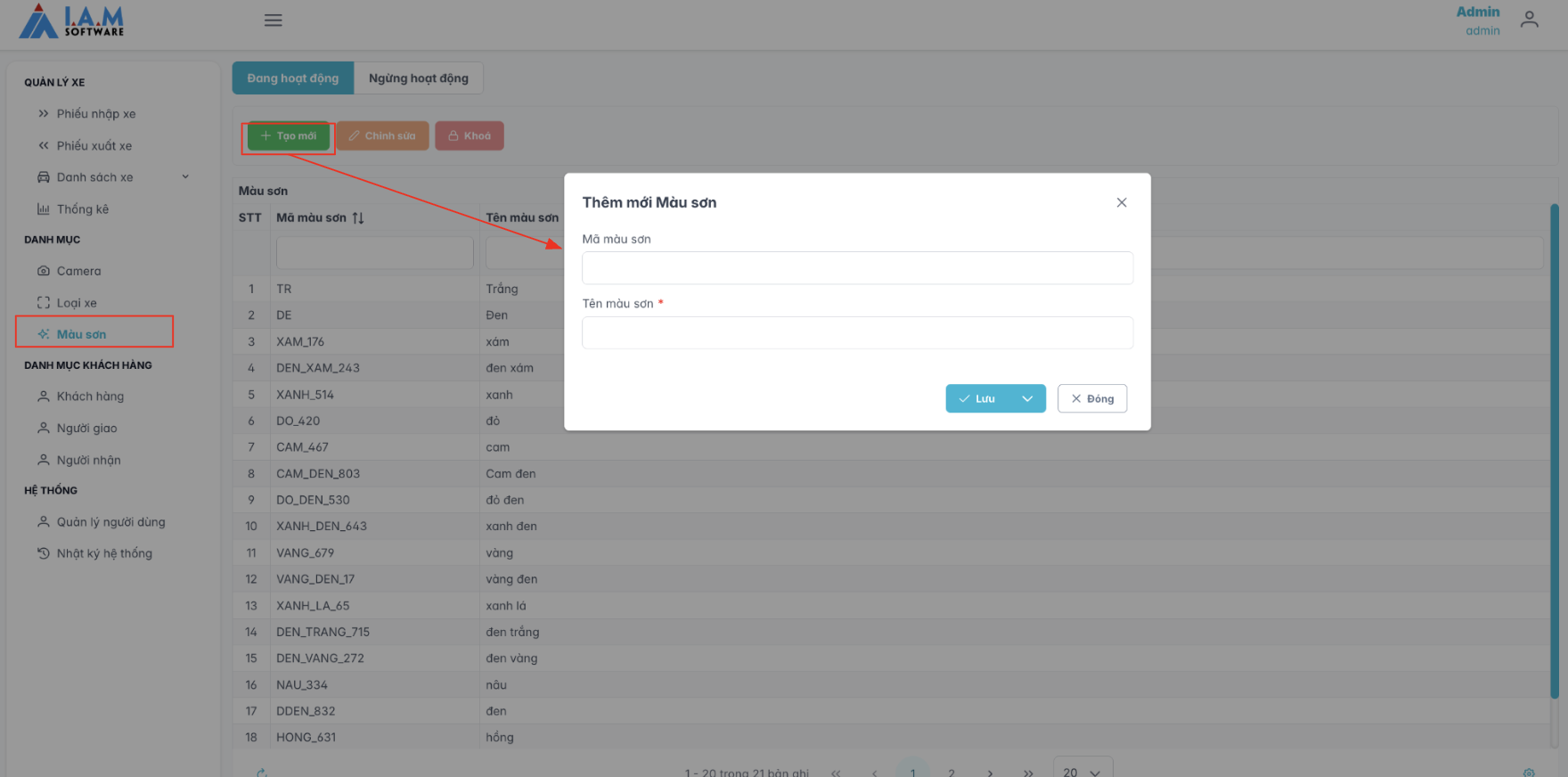Click the Lưu save button

point(977,399)
